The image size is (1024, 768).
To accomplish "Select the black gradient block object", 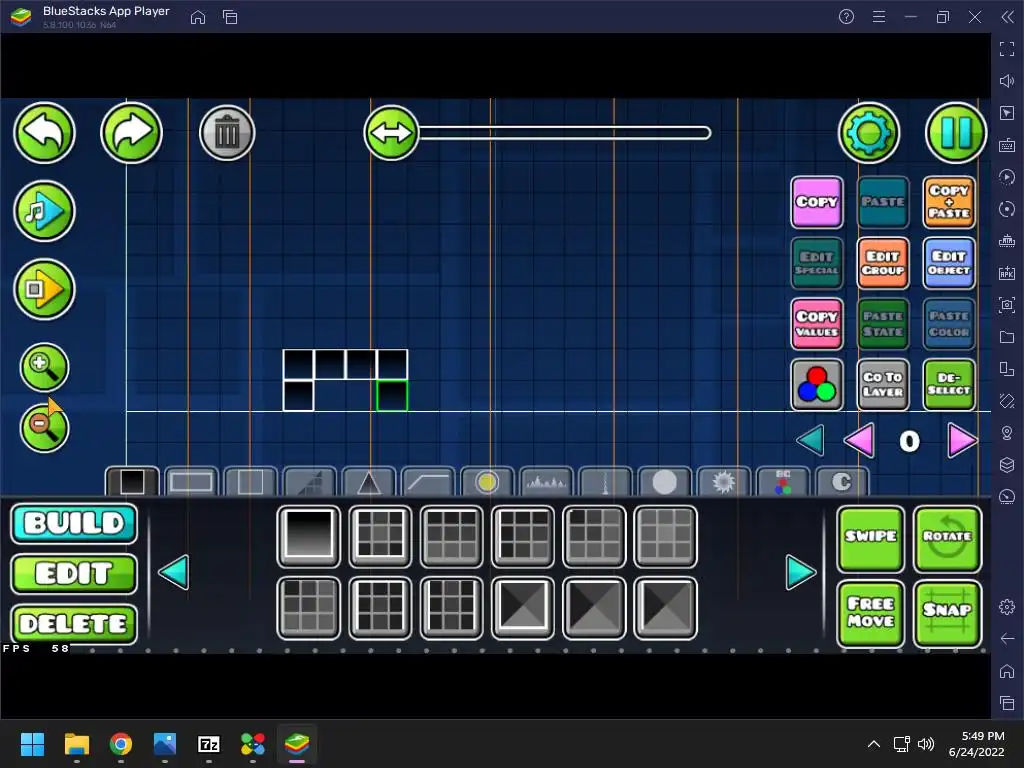I will coord(309,536).
